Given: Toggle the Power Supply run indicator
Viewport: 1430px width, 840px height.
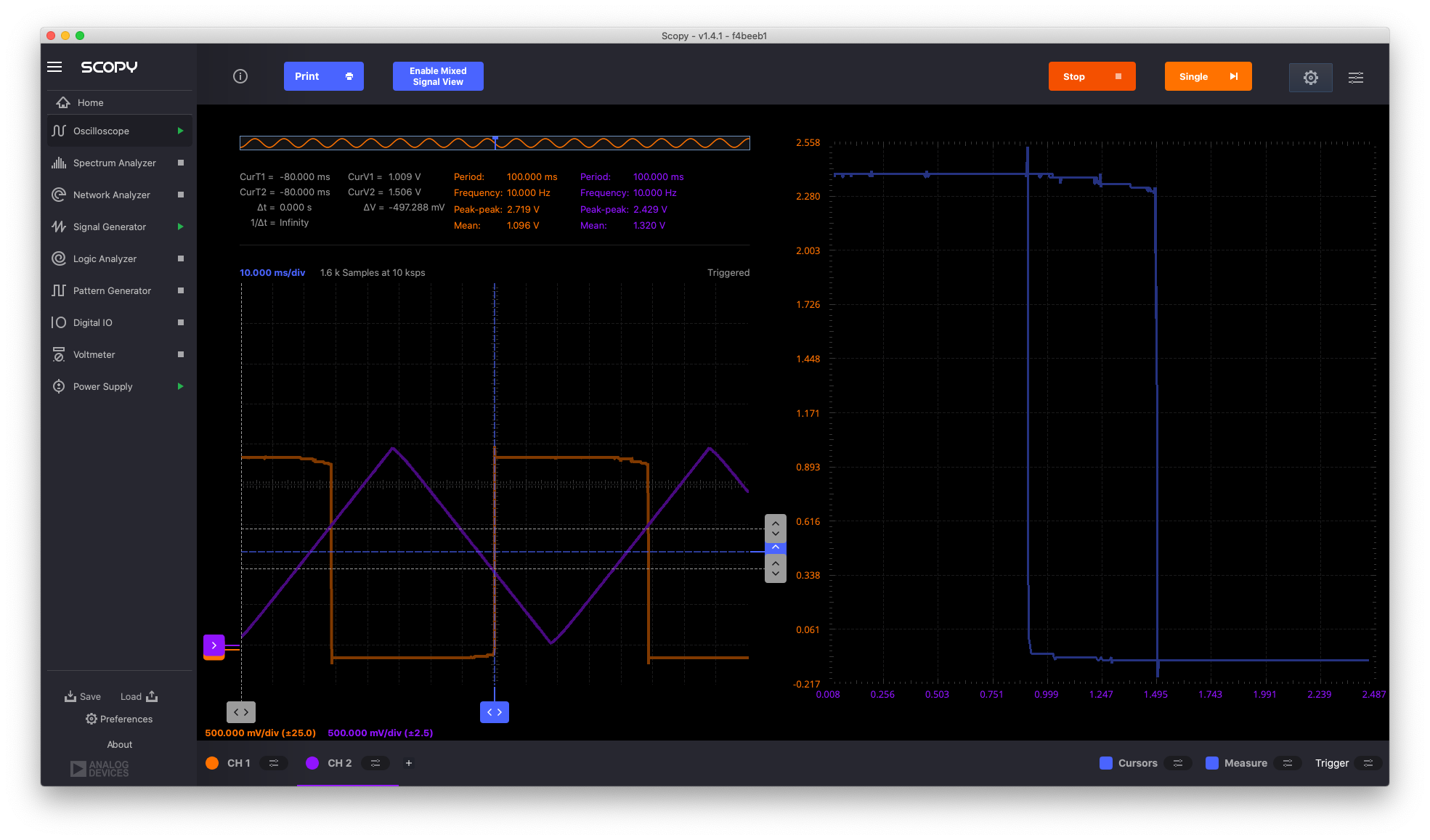Looking at the screenshot, I should pos(181,386).
